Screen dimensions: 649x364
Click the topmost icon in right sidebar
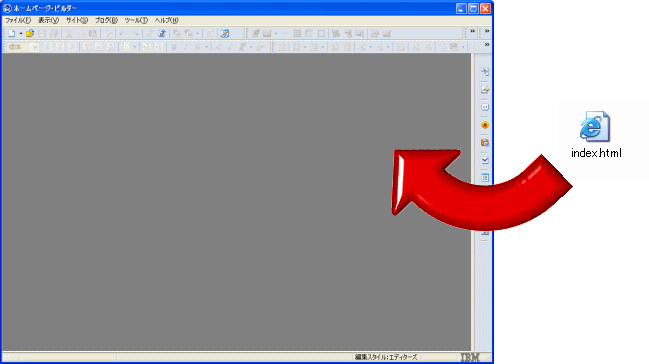pyautogui.click(x=485, y=72)
